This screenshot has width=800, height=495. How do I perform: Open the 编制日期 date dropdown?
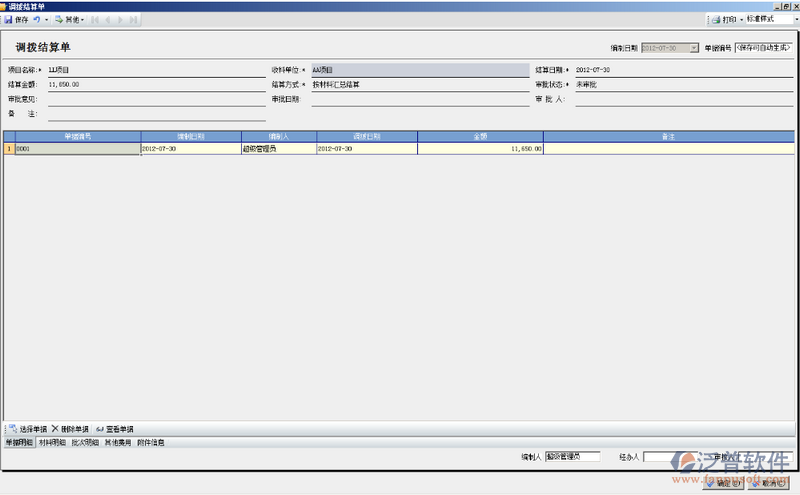point(694,48)
